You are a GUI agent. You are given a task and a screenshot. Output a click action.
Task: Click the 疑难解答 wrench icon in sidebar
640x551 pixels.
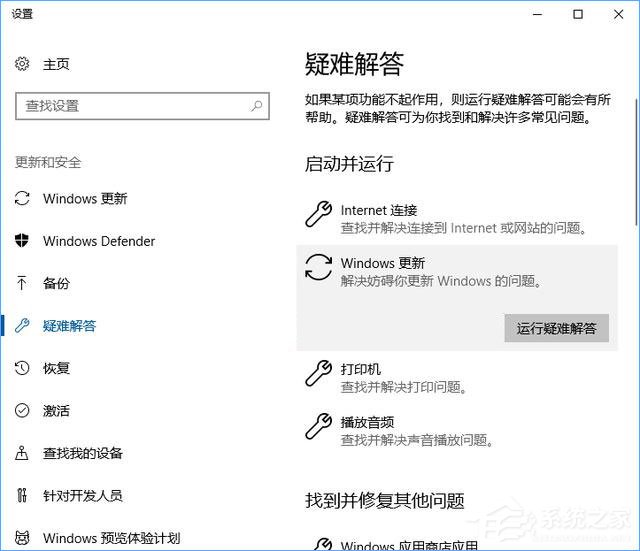click(22, 326)
